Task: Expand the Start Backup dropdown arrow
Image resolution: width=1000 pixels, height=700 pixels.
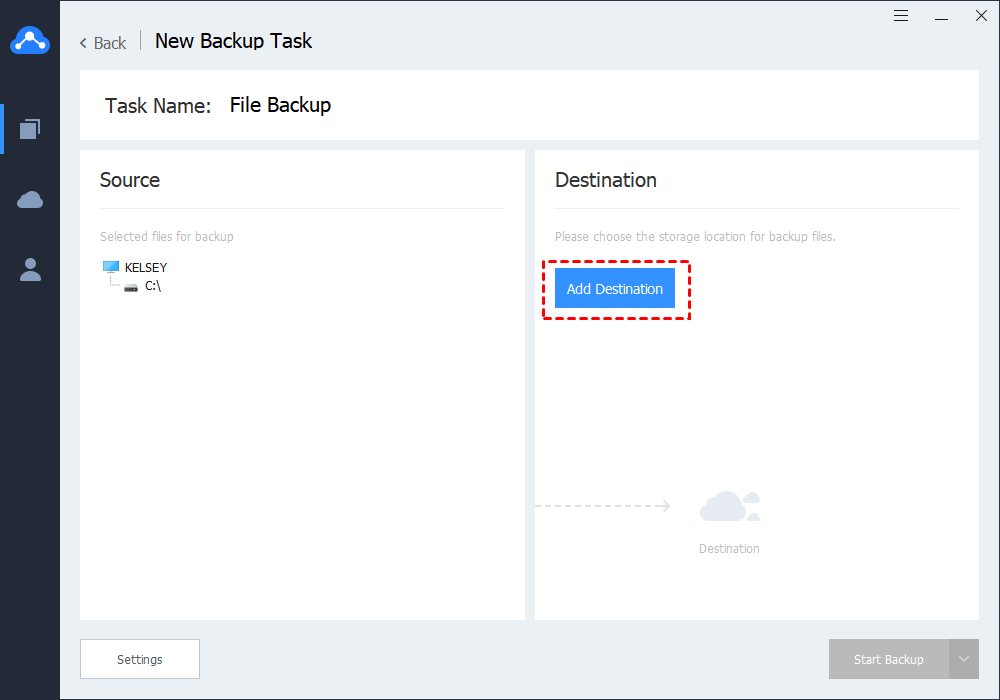Action: click(964, 659)
